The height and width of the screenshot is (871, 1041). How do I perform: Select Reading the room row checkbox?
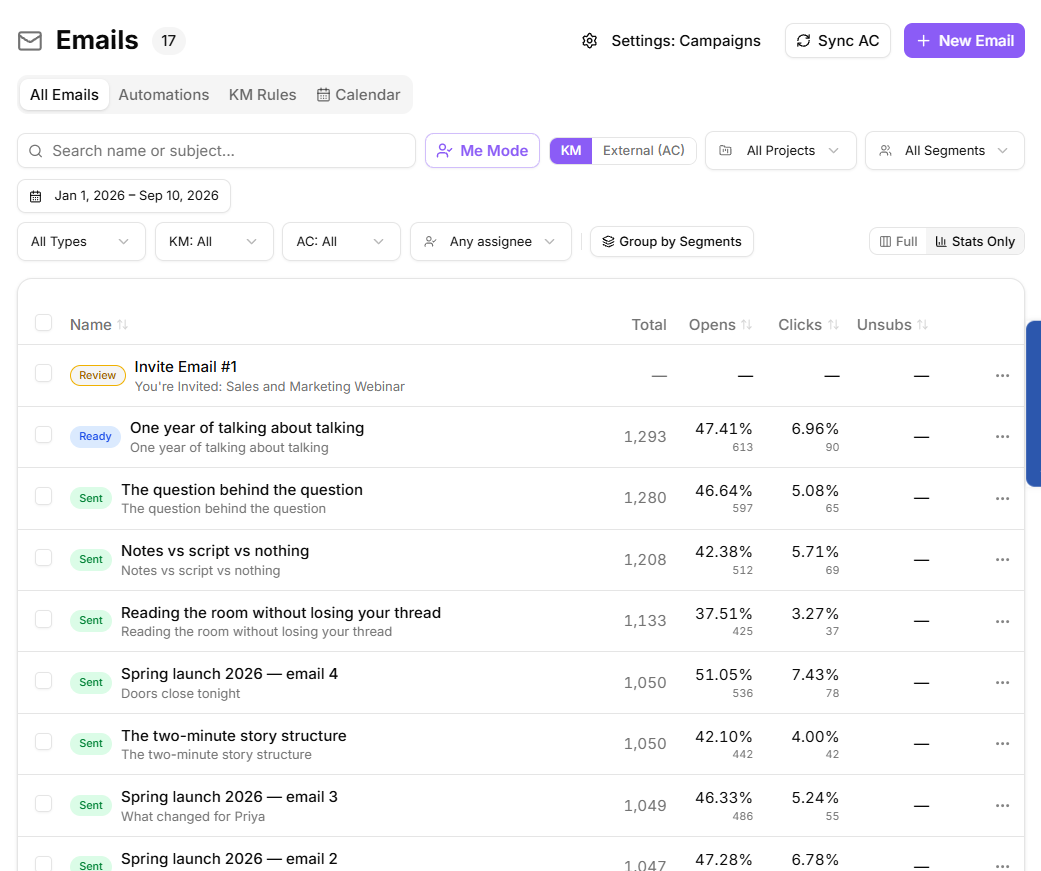[x=44, y=619]
